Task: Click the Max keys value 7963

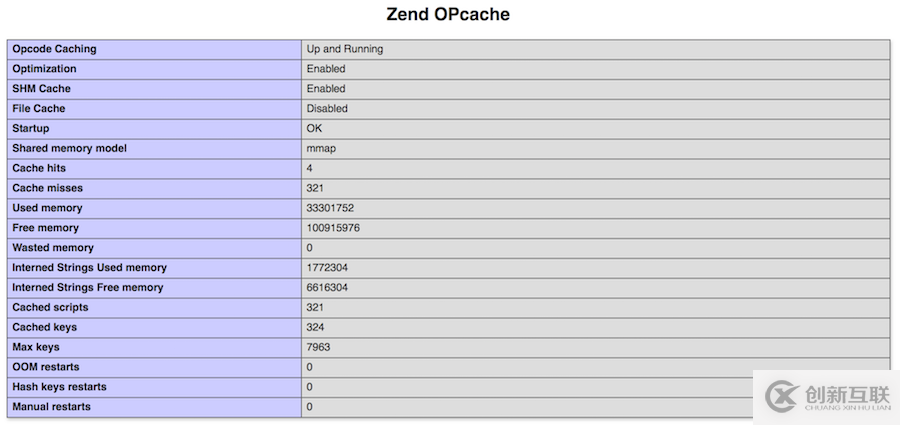Action: pos(318,347)
